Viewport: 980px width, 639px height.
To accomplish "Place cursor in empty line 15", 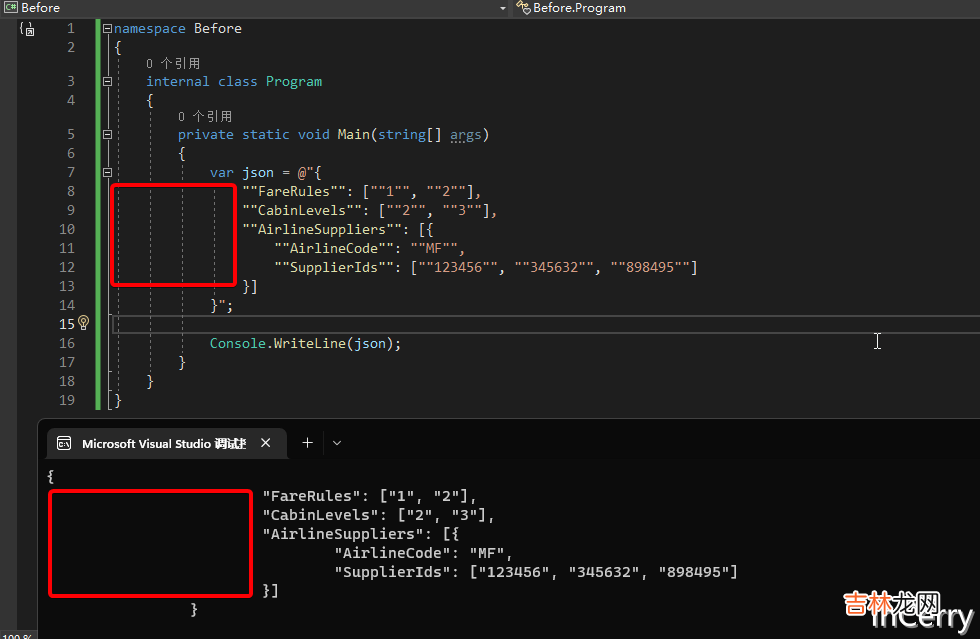I will 500,324.
